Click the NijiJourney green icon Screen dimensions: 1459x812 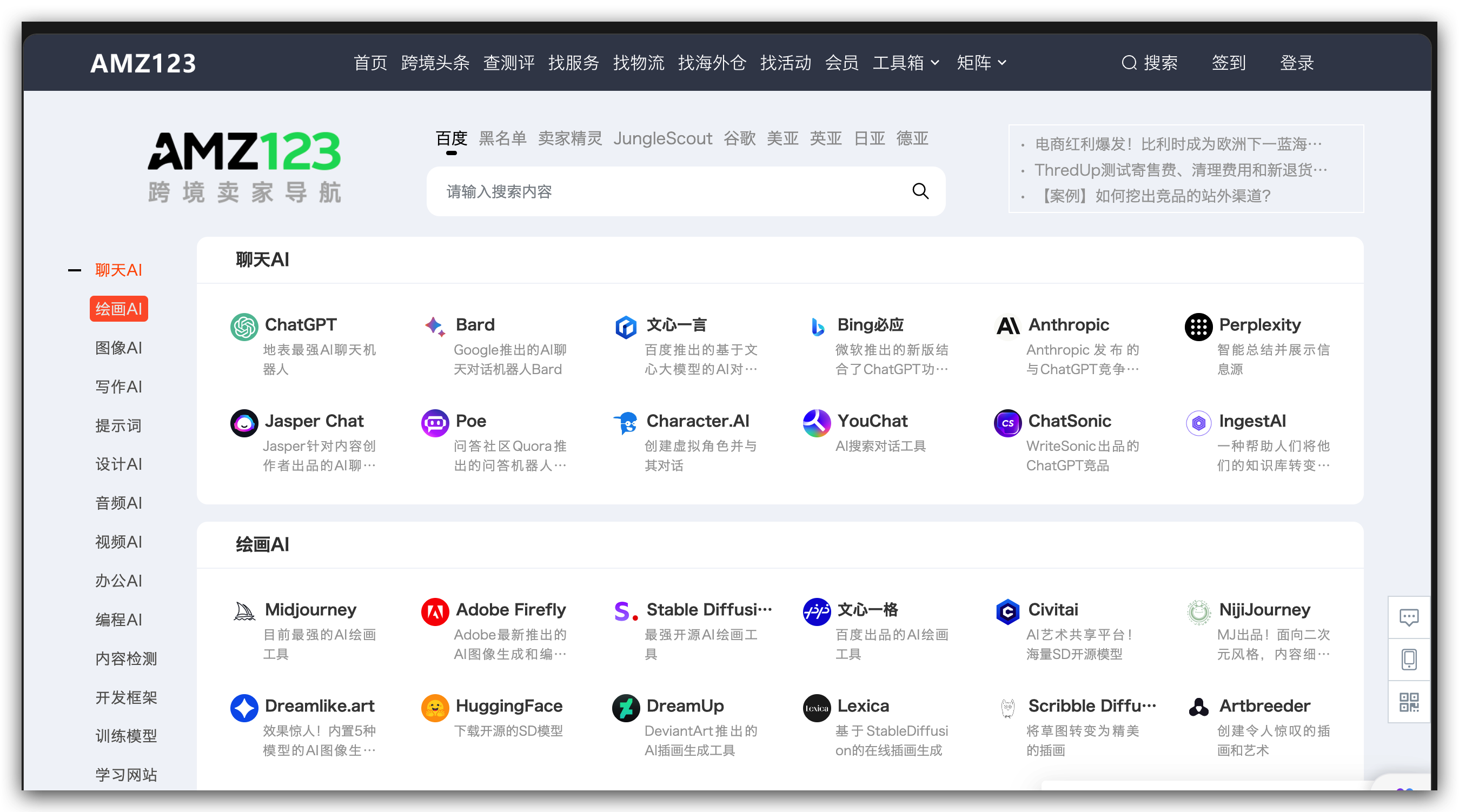click(1198, 611)
